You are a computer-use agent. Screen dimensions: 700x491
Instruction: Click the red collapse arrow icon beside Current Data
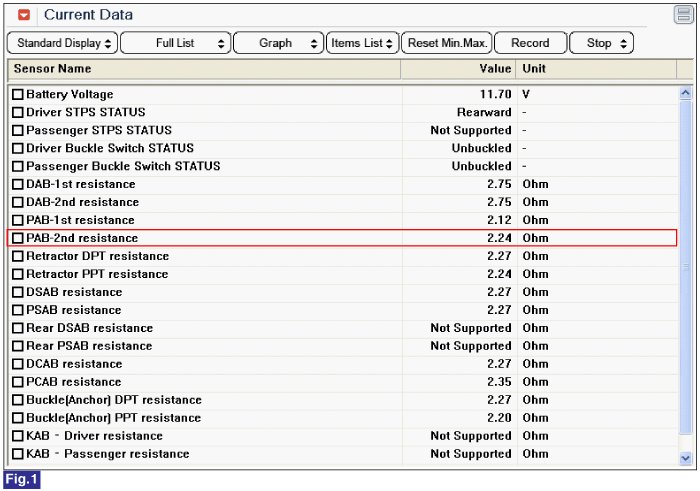[x=25, y=16]
